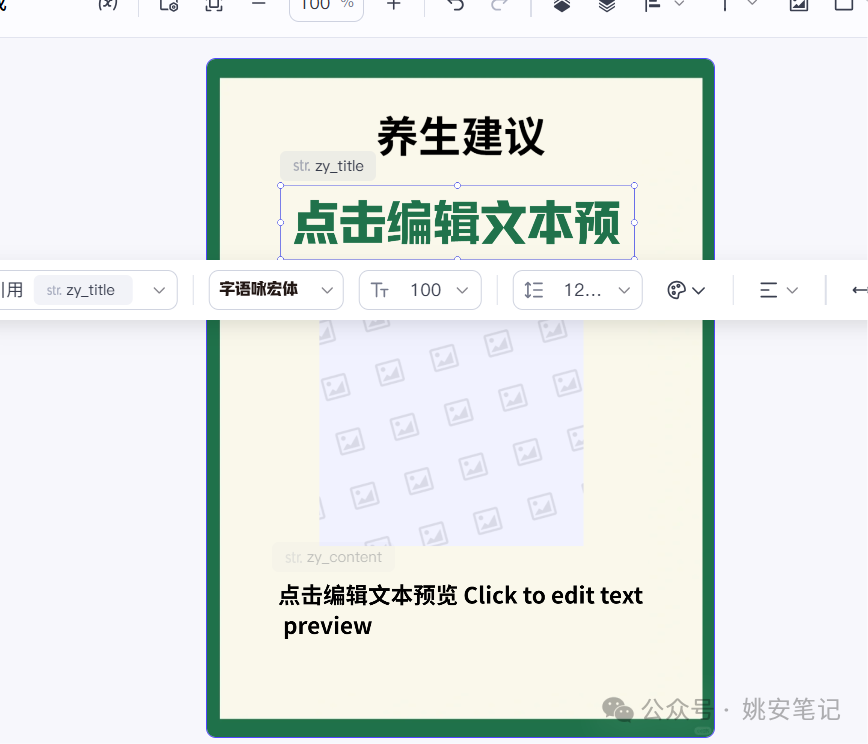Zoom in with the plus button
The height and width of the screenshot is (744, 868).
tap(394, 4)
